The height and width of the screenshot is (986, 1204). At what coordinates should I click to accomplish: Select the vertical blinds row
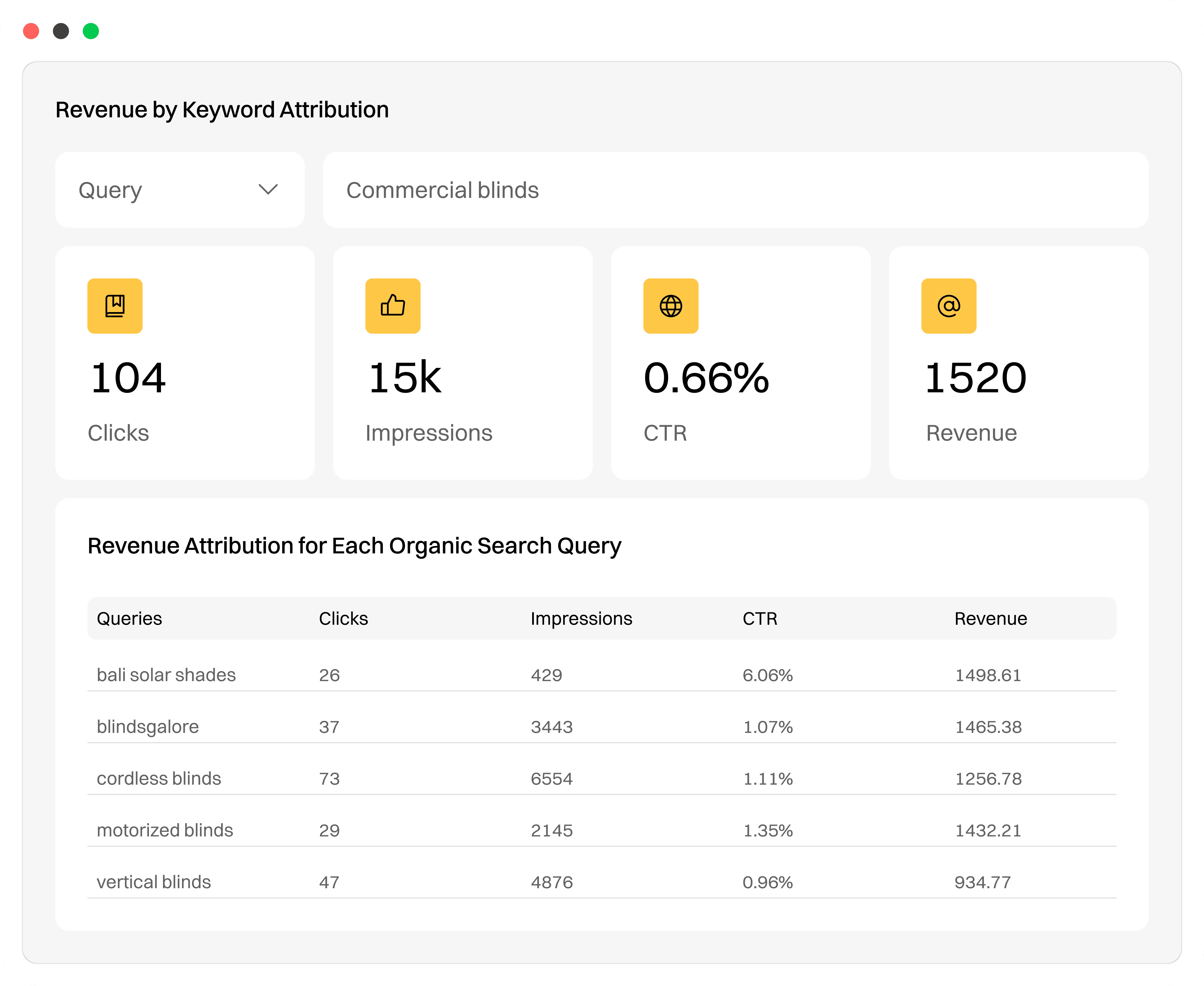[x=154, y=882]
